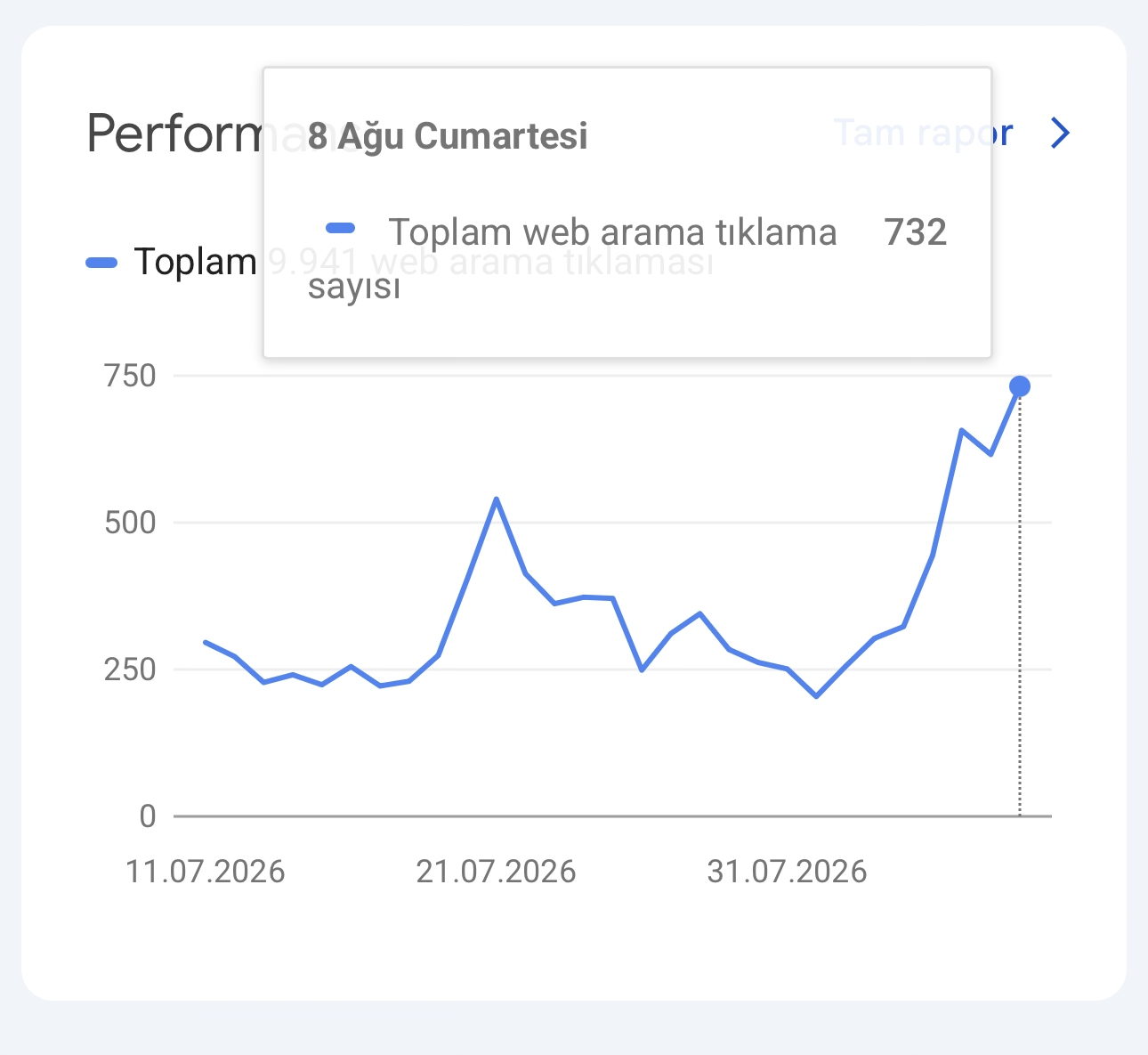Click the 750 y-axis label
The width and height of the screenshot is (1148, 1055).
(130, 377)
